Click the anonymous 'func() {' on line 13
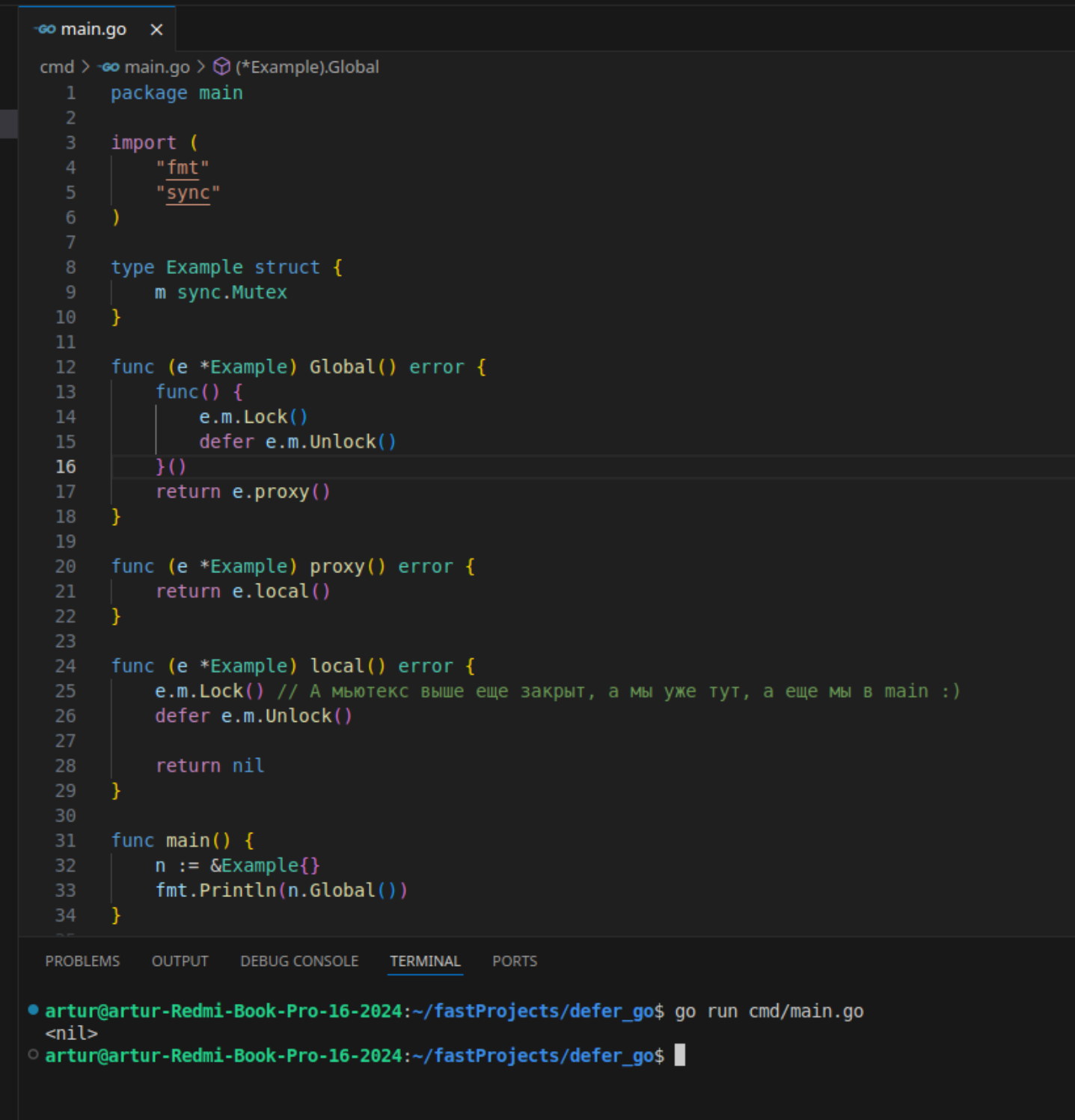Viewport: 1075px width, 1120px height. click(199, 391)
